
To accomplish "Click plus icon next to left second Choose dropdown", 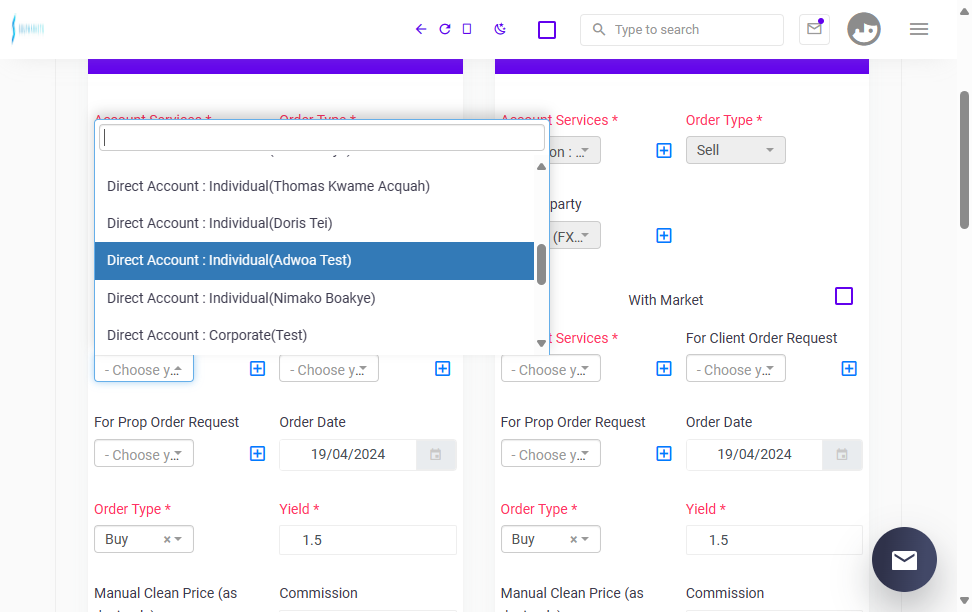I will click(443, 369).
